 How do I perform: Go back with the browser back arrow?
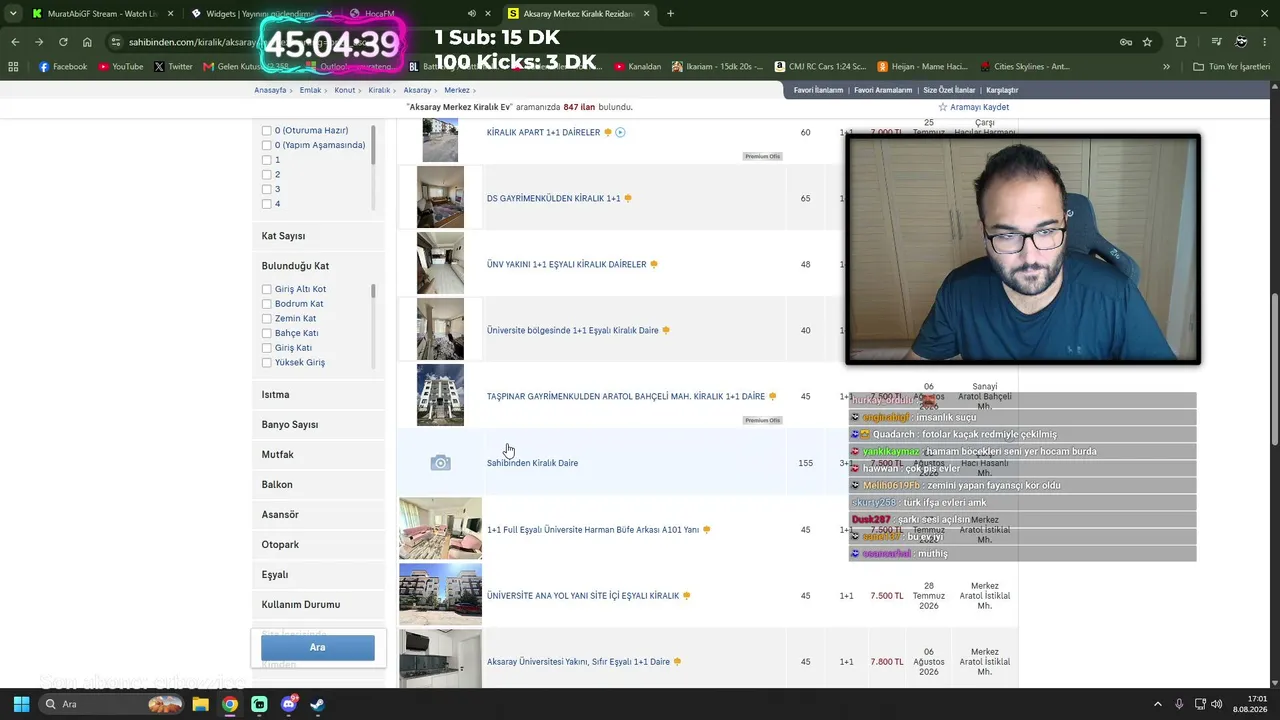click(x=15, y=42)
